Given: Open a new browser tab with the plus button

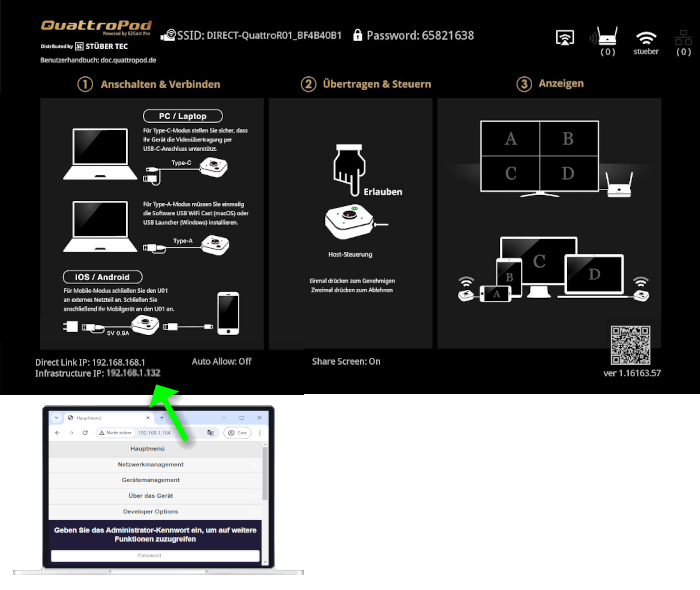Looking at the screenshot, I should pos(162,418).
